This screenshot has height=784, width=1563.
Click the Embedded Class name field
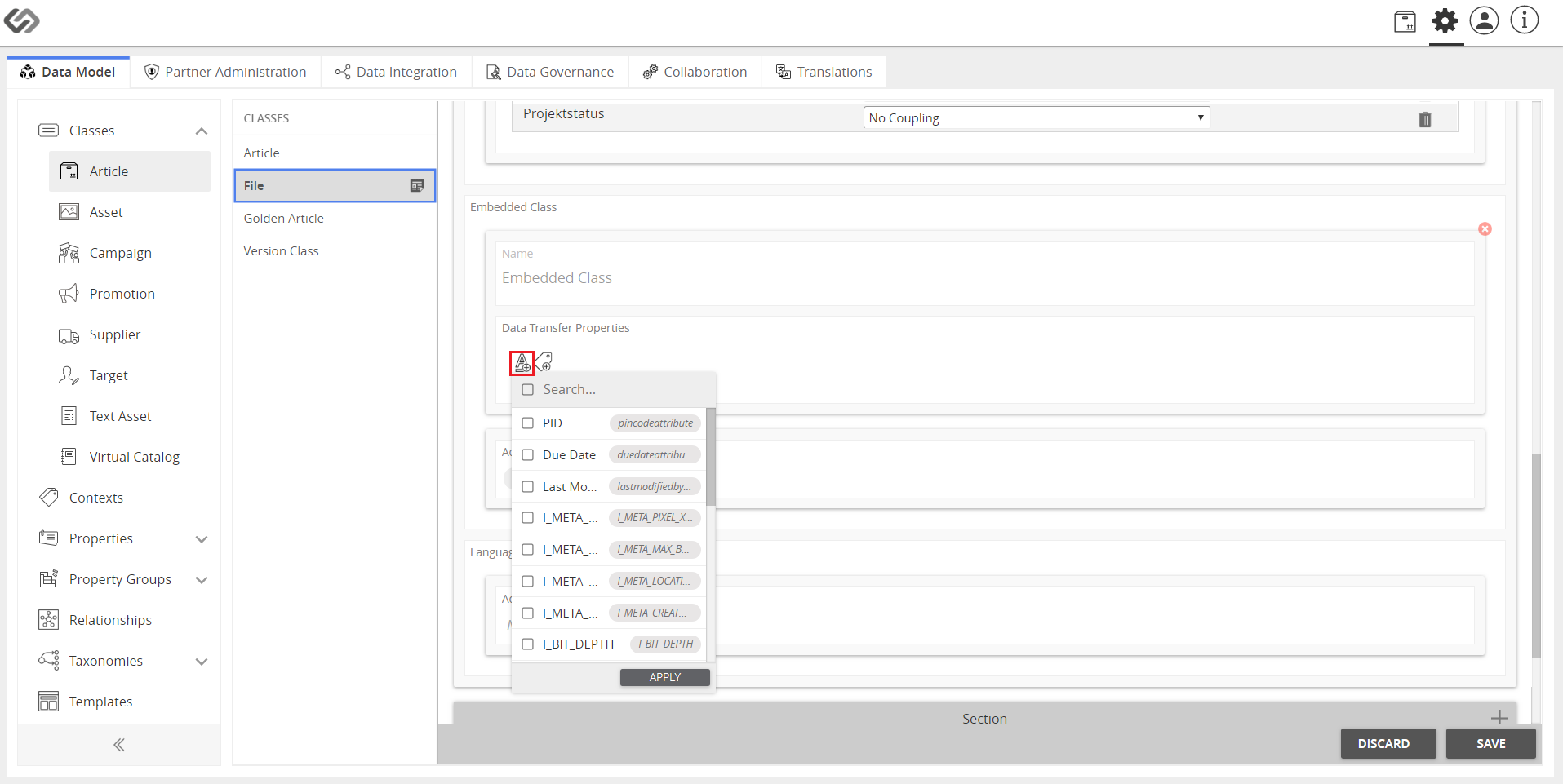click(x=985, y=278)
